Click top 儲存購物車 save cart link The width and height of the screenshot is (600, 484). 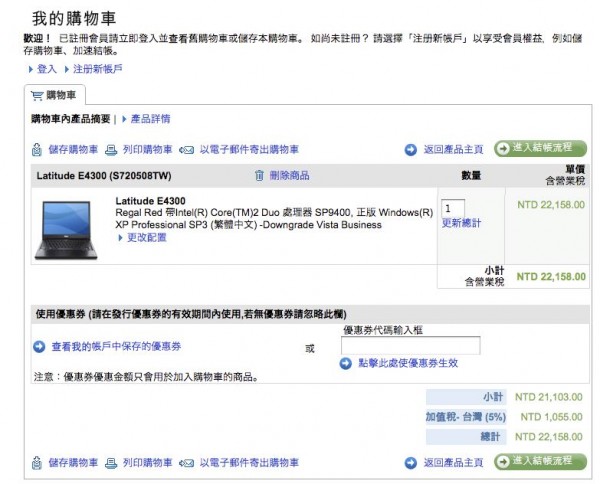click(x=73, y=150)
